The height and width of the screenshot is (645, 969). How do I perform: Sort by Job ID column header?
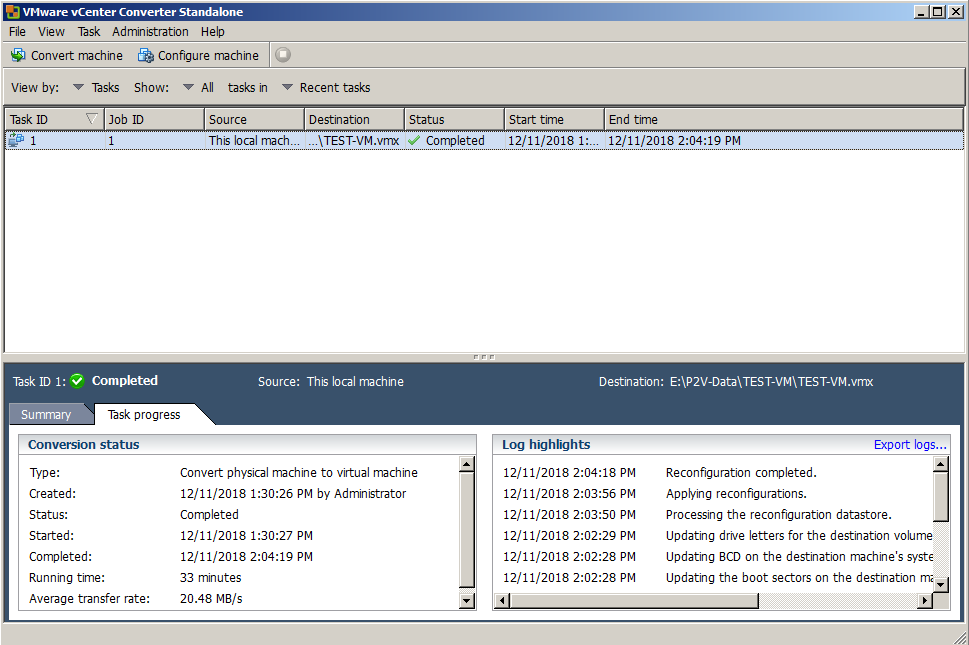pyautogui.click(x=154, y=119)
